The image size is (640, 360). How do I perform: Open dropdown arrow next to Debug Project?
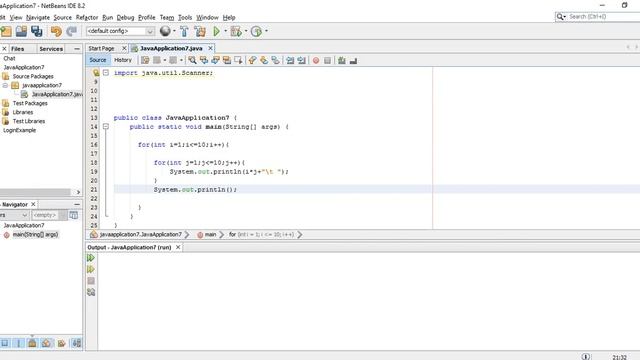(x=246, y=31)
